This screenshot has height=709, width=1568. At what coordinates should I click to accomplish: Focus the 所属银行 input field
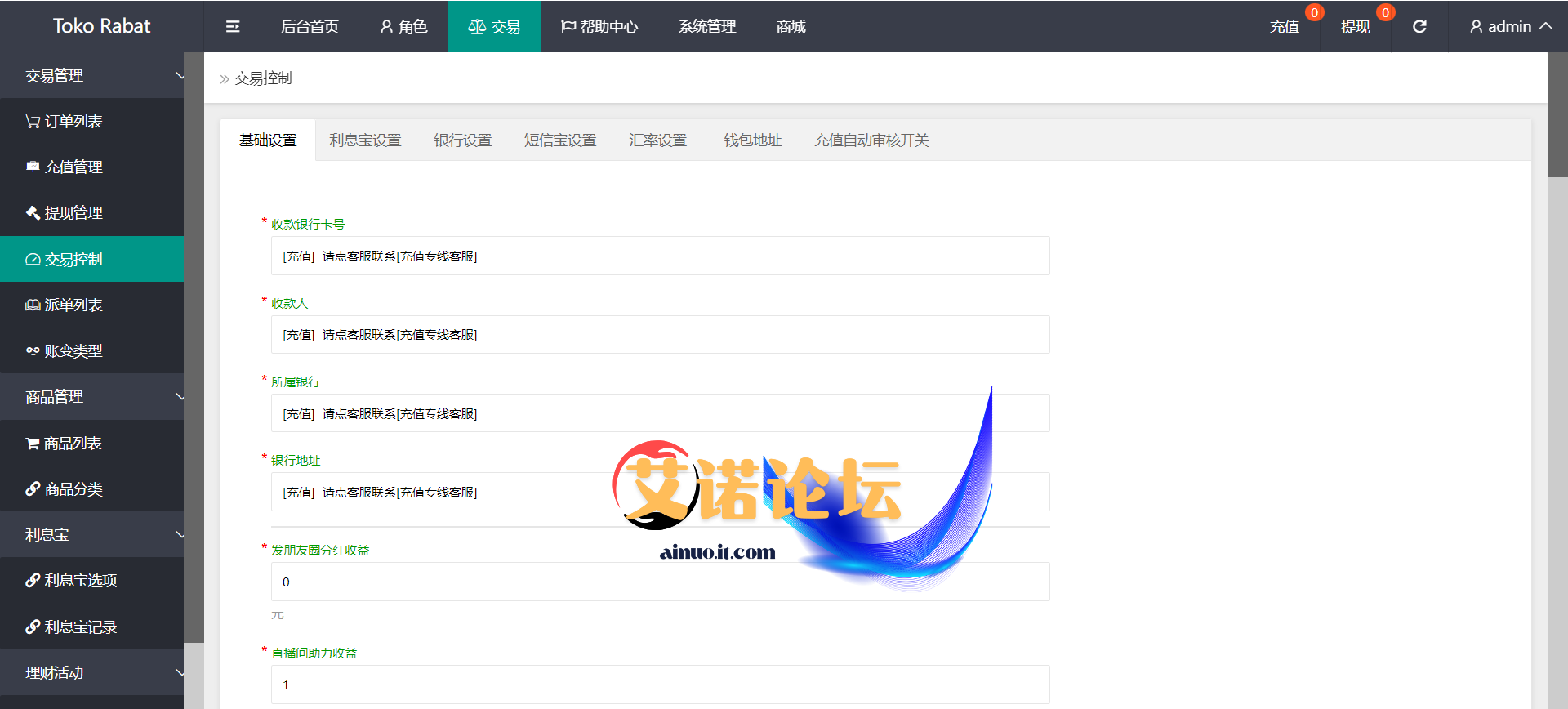(x=660, y=413)
